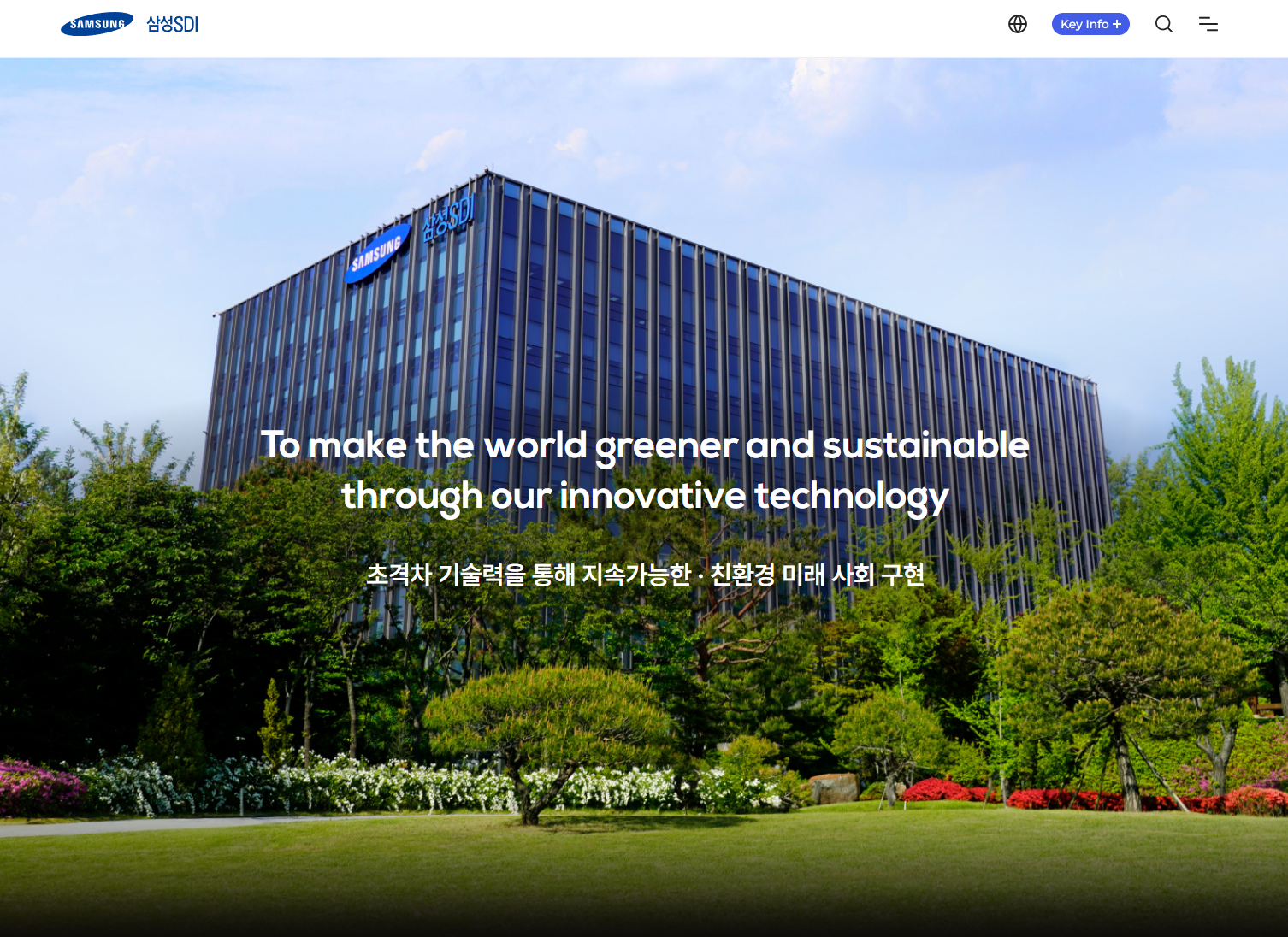Open the language globe selector
Viewport: 1288px width, 937px height.
(1018, 24)
